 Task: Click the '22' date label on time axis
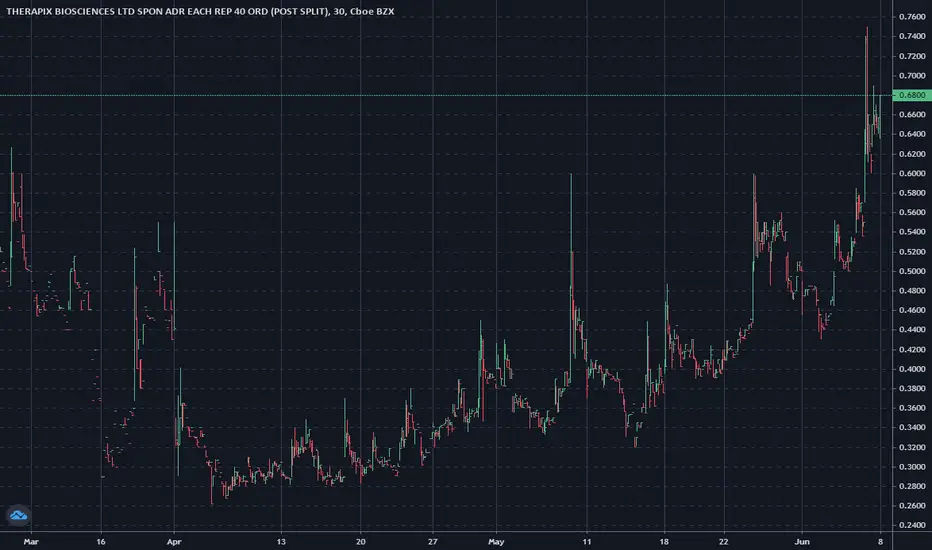(723, 542)
